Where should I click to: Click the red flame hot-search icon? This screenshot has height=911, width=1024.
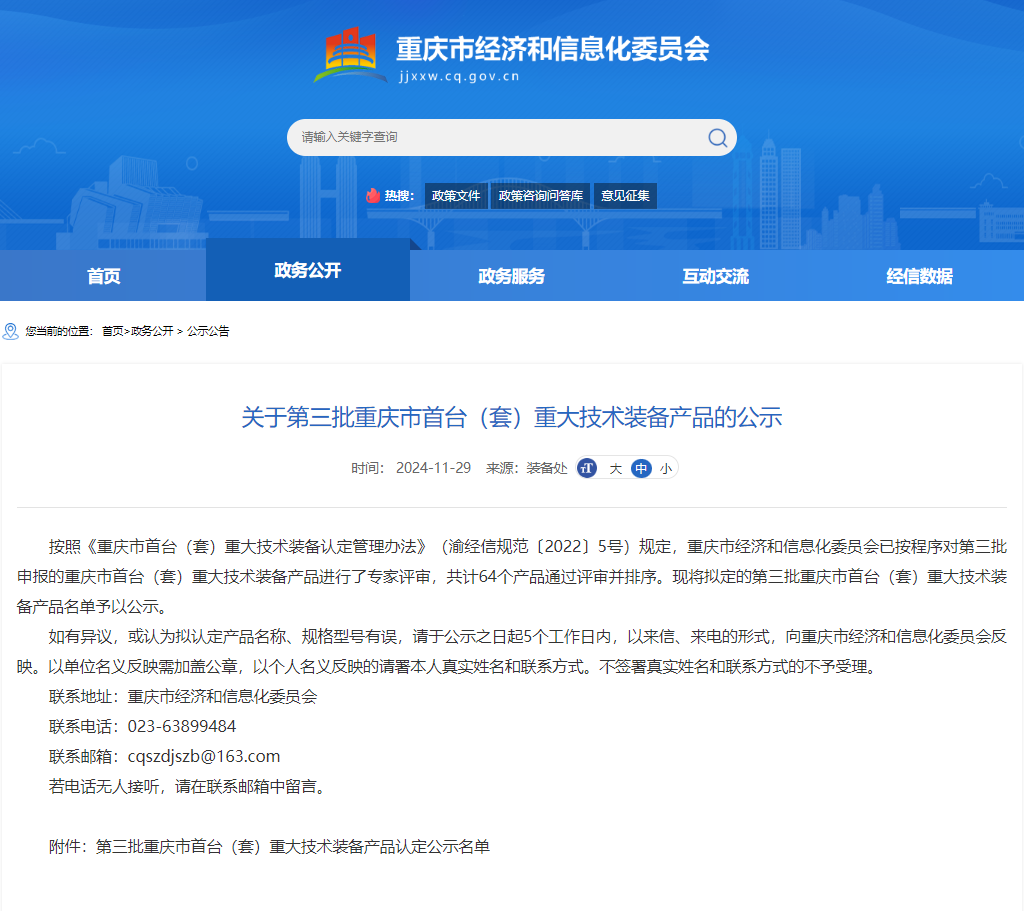tap(373, 196)
